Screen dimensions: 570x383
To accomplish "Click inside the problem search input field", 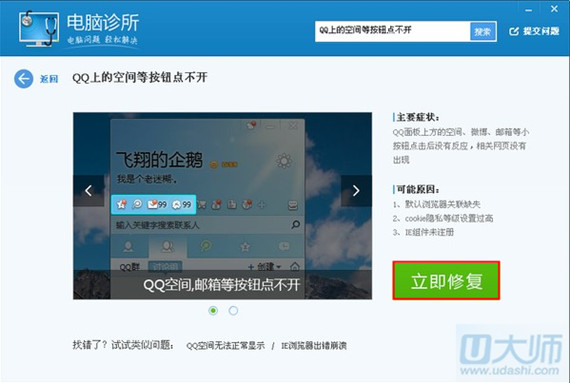I will pyautogui.click(x=393, y=32).
